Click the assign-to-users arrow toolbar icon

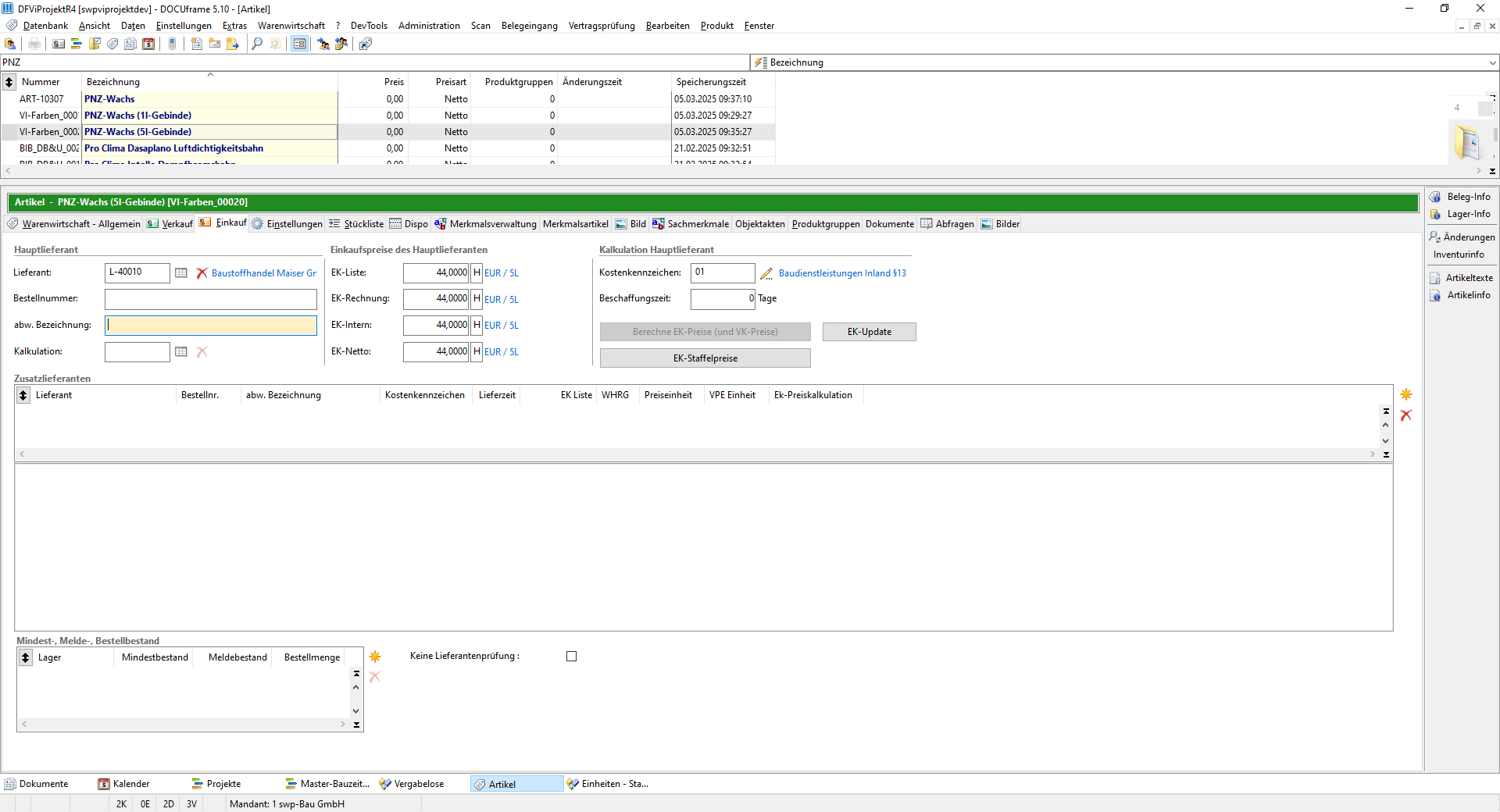coord(323,44)
